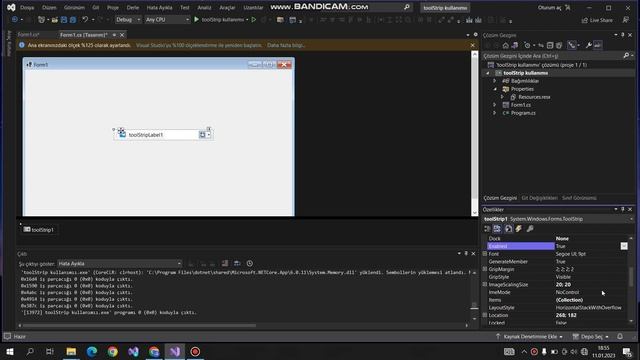Viewport: 640px width, 360px height.
Task: Dismiss the scaling info bar with its X
Action: [x=473, y=45]
